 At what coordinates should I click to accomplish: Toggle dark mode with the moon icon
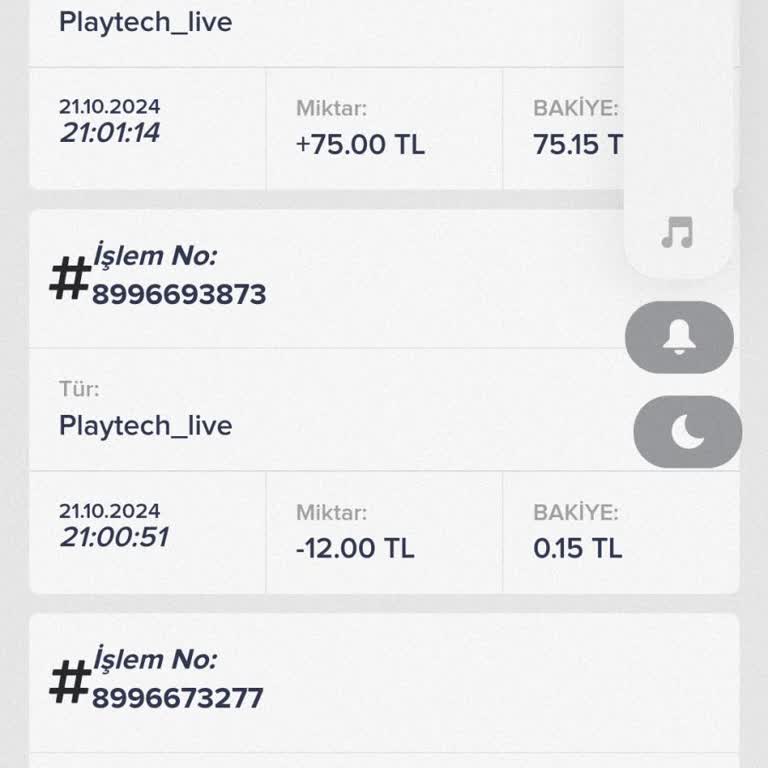688,432
